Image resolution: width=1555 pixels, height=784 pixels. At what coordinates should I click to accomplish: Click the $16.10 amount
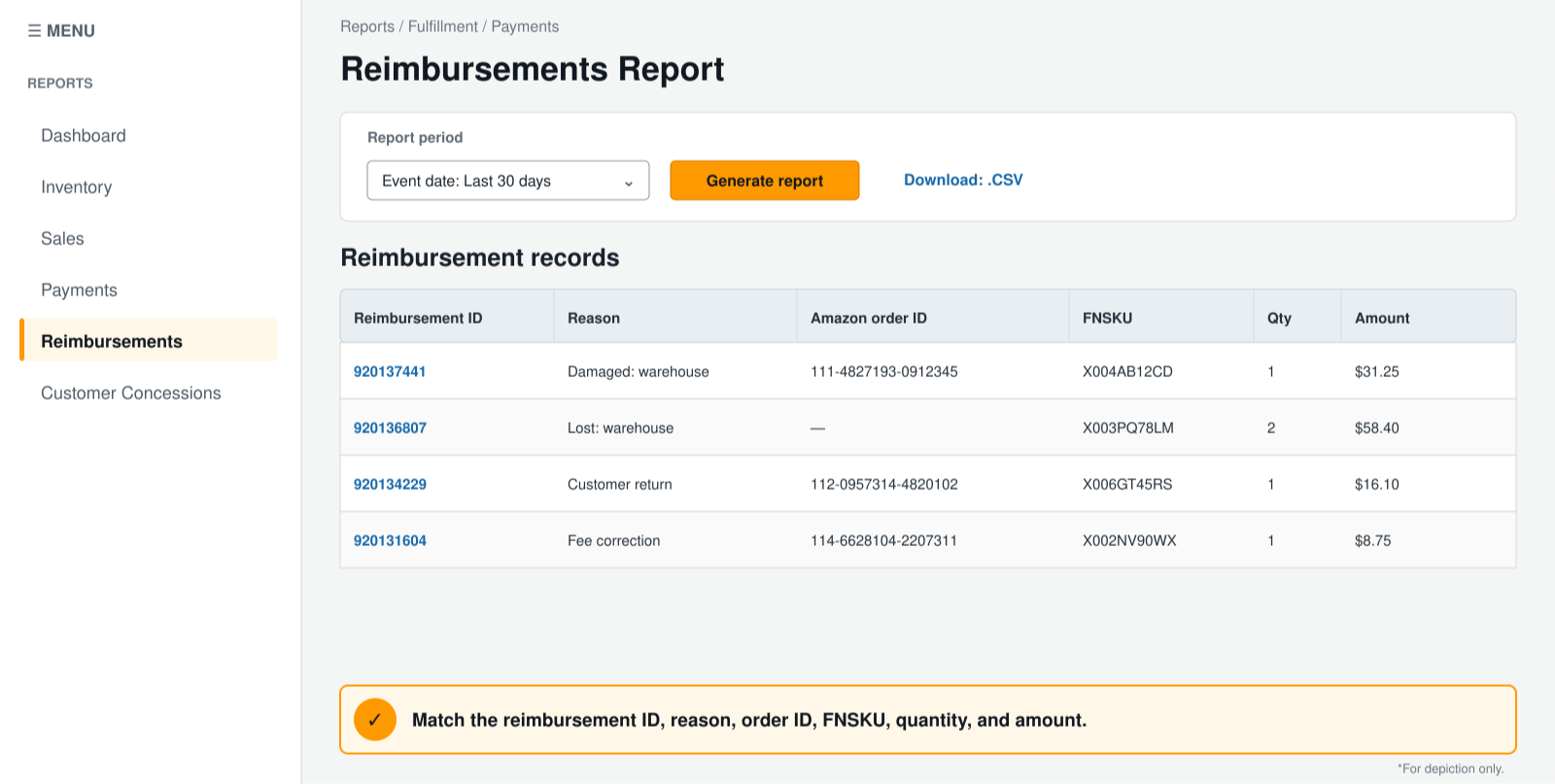(x=1377, y=484)
